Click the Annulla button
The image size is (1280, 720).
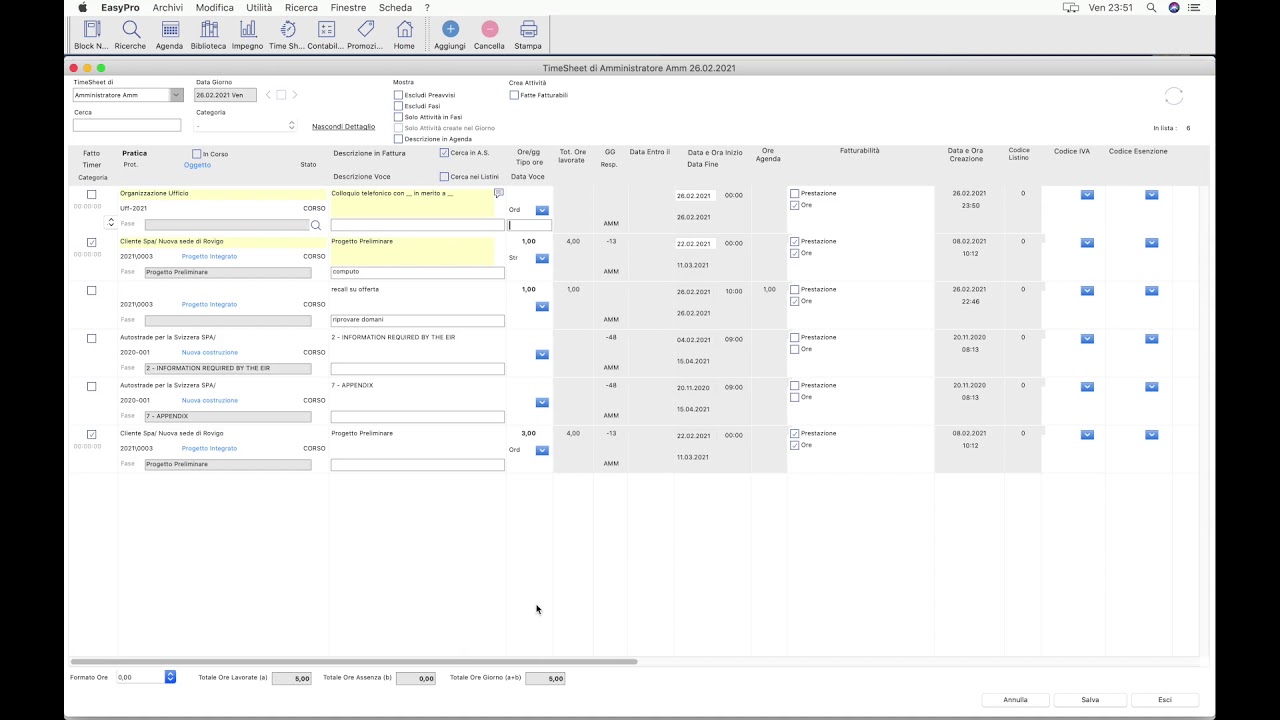pos(1015,700)
